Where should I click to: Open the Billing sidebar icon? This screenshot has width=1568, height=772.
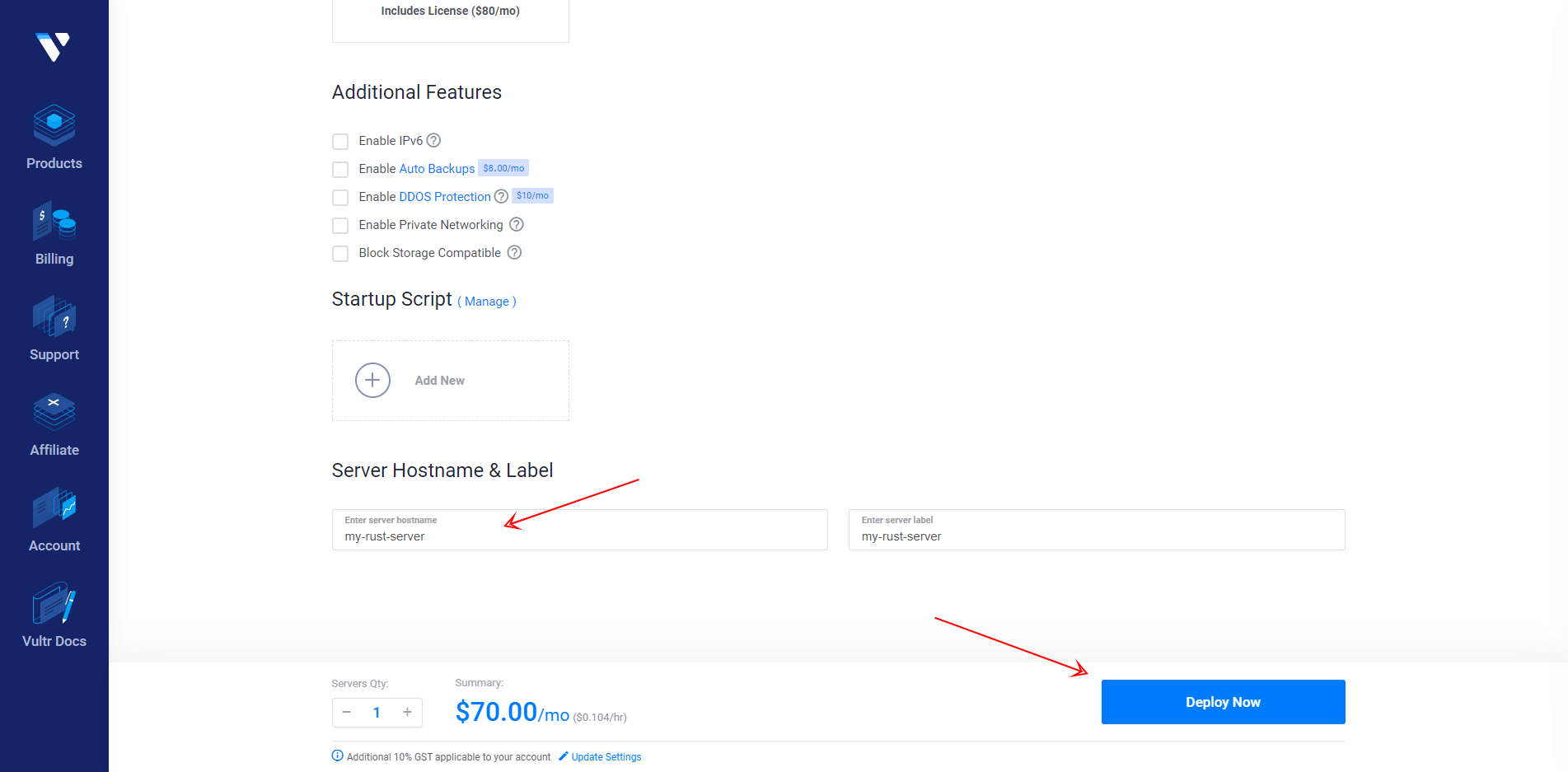point(54,222)
